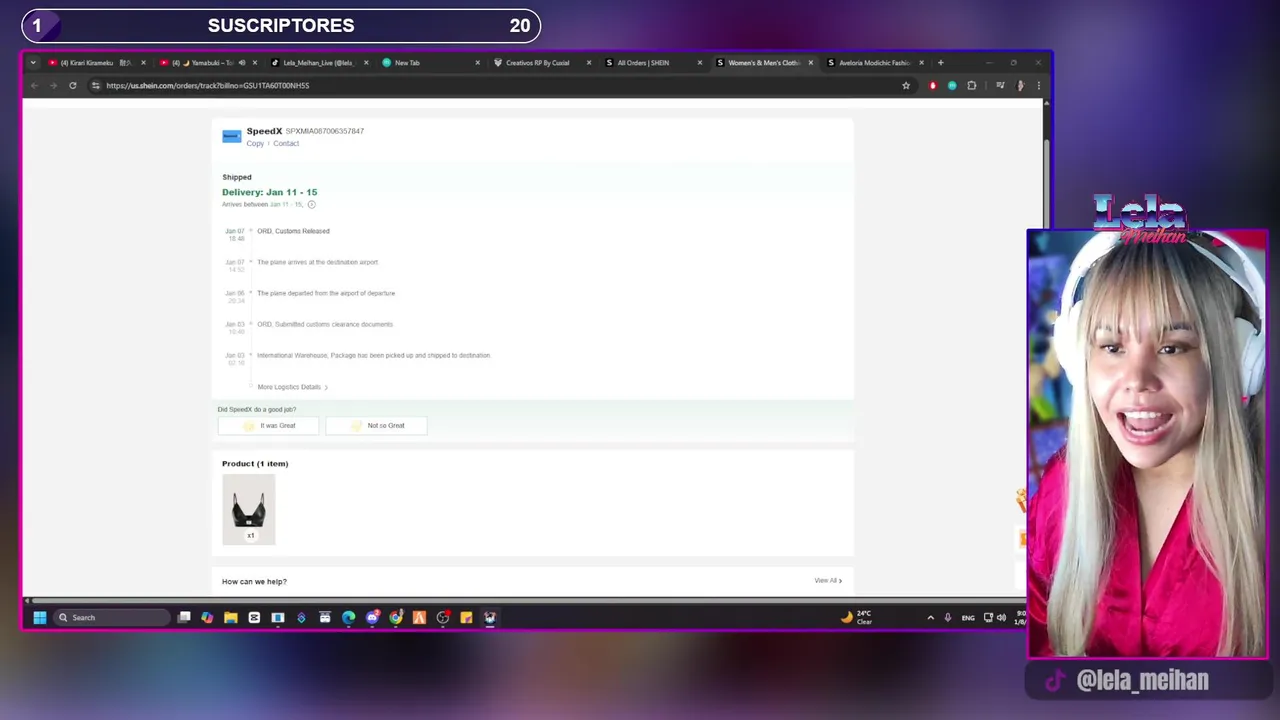This screenshot has height=720, width=1280.
Task: Select 'The plane arrives at the destination airport'
Action: click(x=317, y=262)
